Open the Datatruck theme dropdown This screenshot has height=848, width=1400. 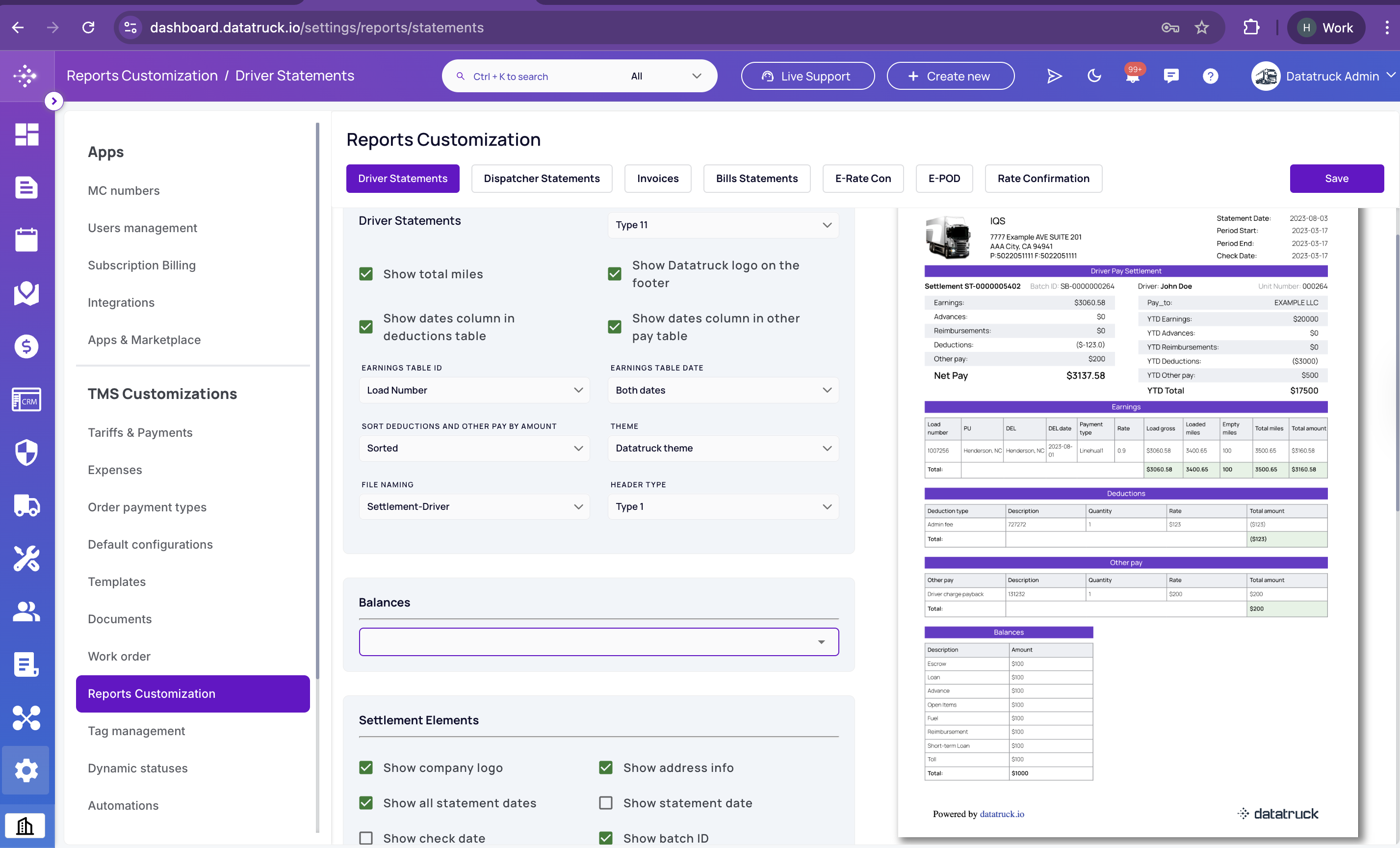(723, 449)
